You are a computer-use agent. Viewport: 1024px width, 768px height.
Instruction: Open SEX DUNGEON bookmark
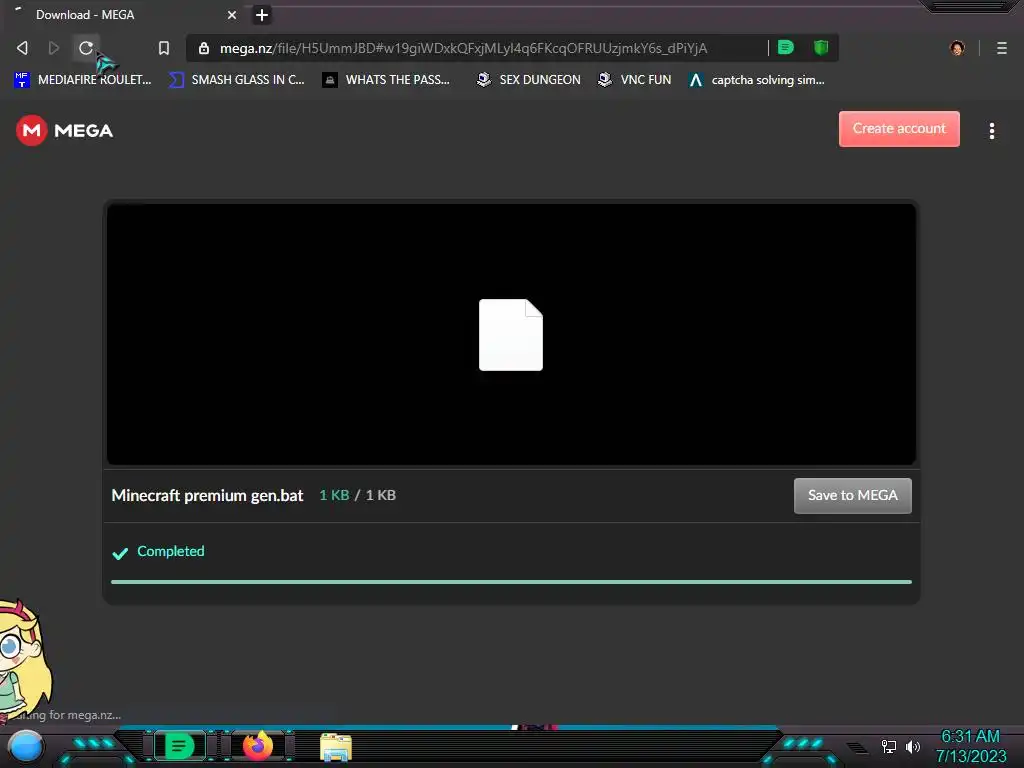(528, 80)
